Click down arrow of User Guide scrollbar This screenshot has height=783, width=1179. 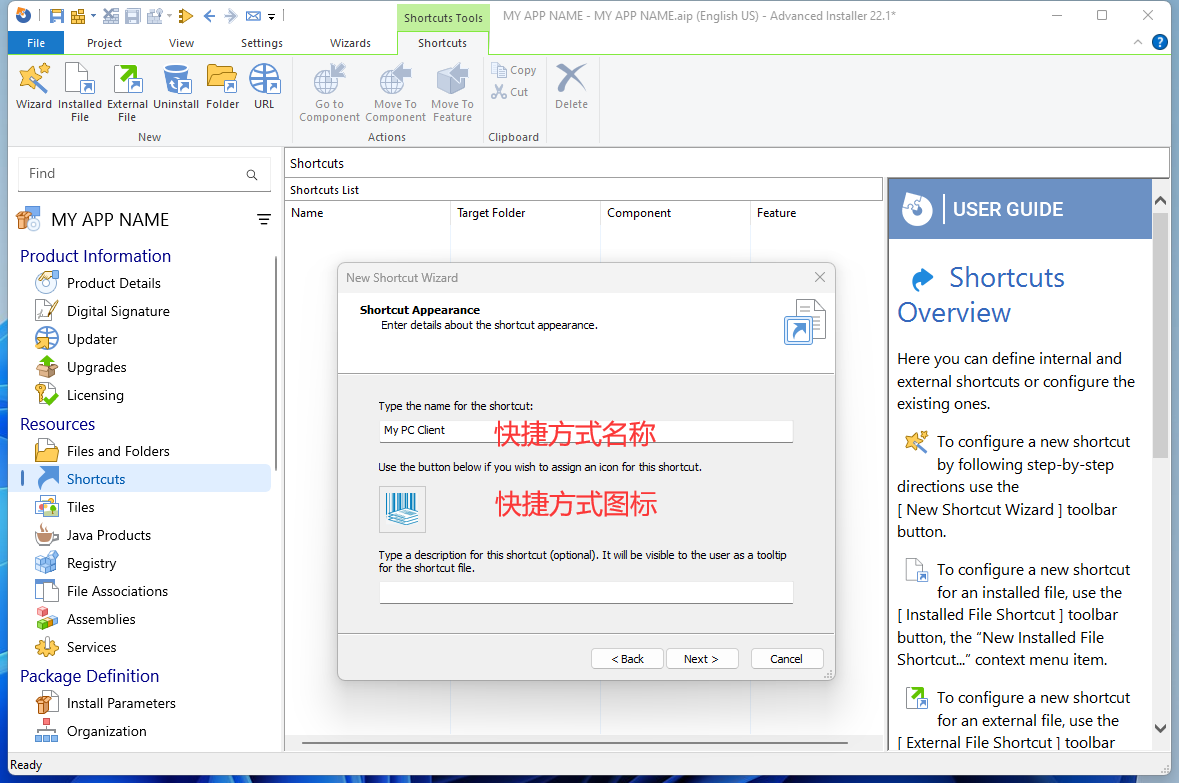click(x=1160, y=728)
